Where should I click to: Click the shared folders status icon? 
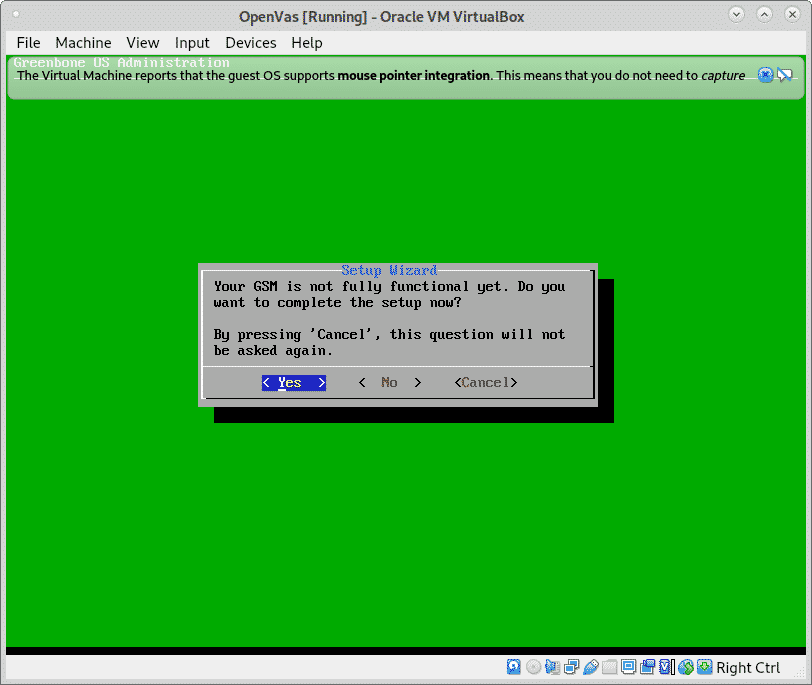tap(610, 667)
